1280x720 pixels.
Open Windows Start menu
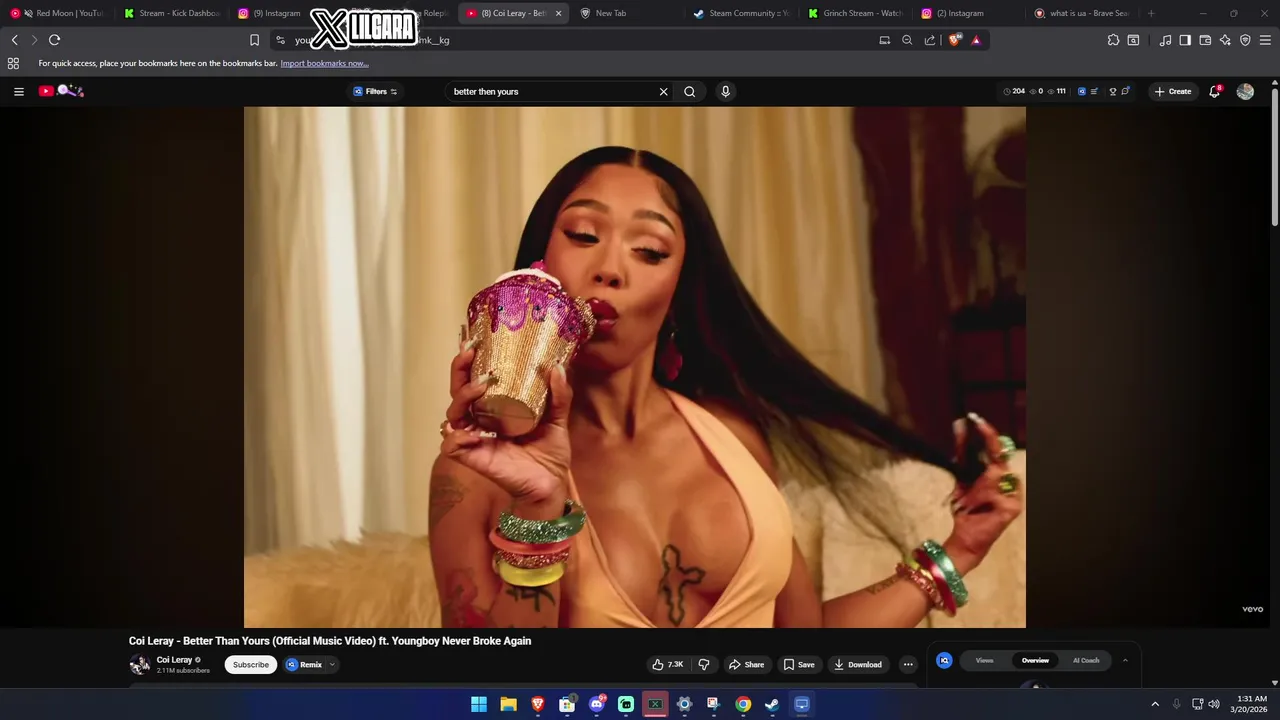coord(479,704)
